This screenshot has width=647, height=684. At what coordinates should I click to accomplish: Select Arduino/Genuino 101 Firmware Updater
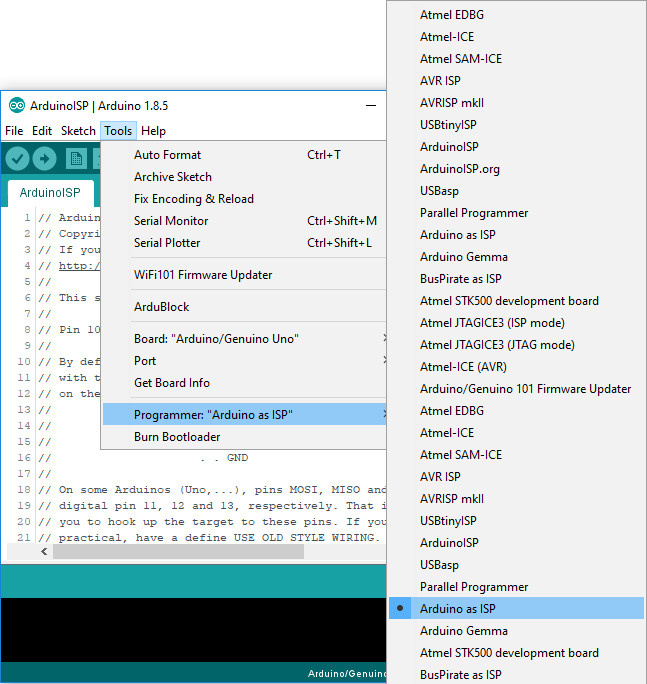[x=516, y=389]
